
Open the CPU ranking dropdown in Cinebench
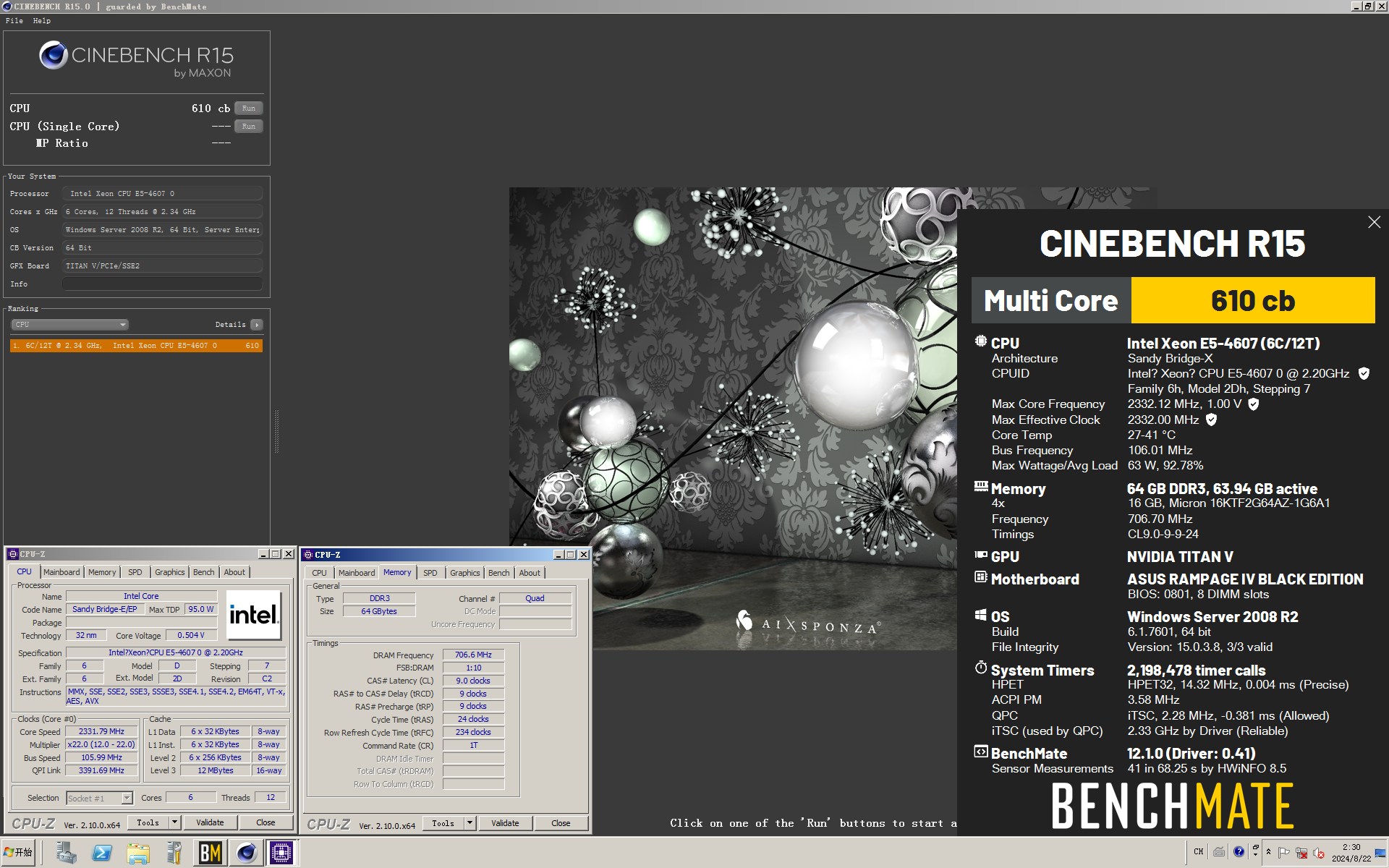(69, 325)
